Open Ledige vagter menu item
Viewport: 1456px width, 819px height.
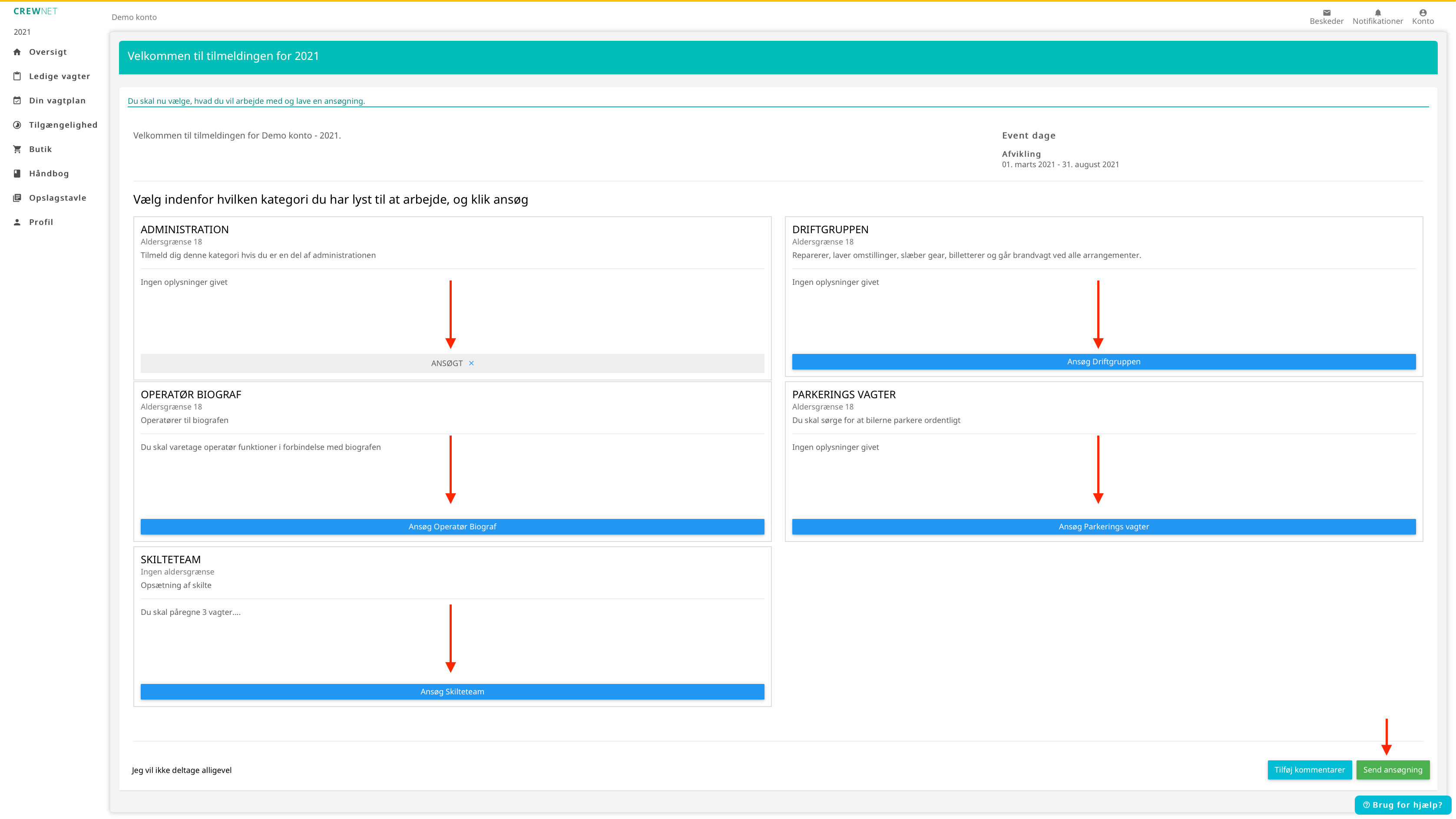[x=60, y=76]
